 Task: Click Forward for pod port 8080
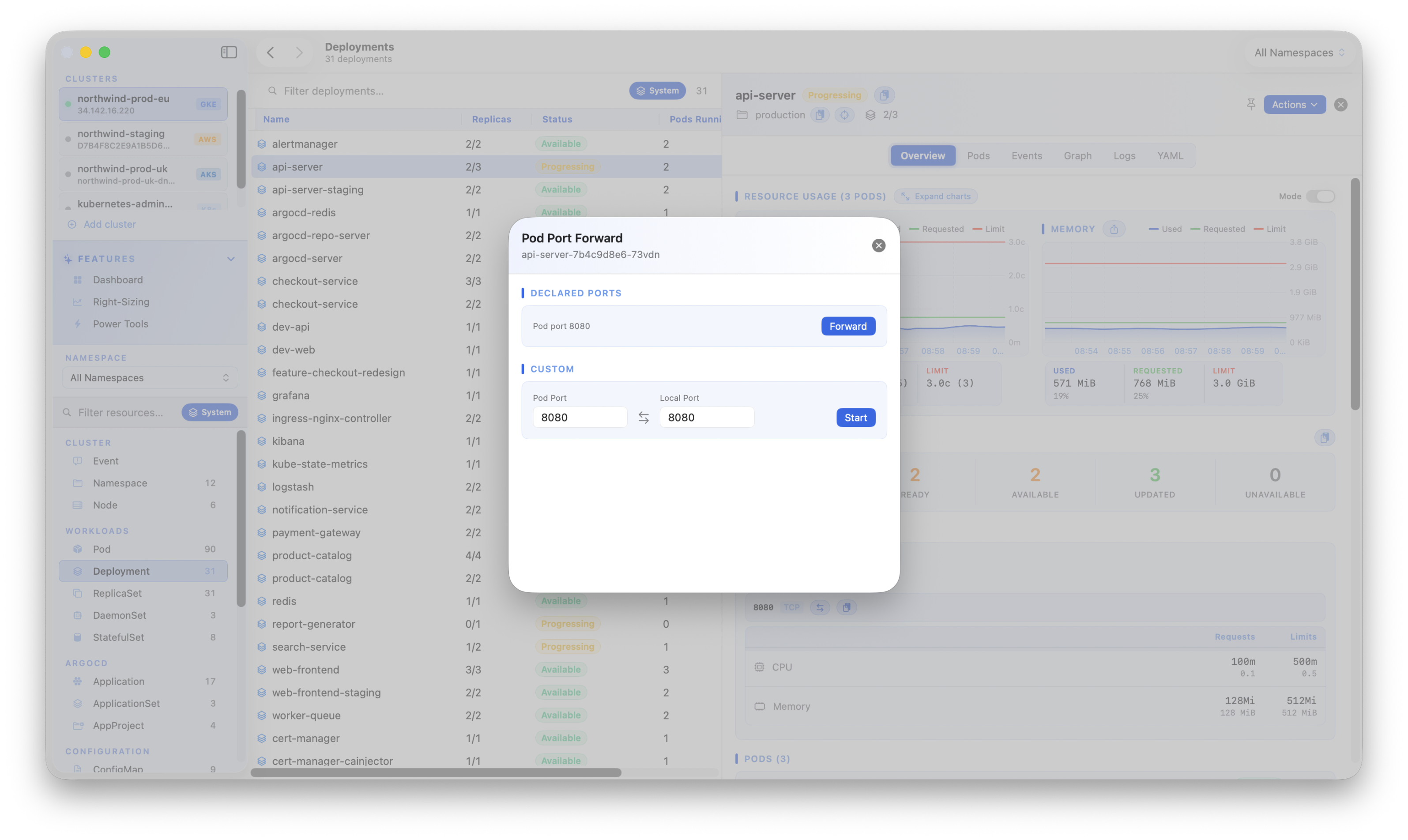tap(848, 326)
